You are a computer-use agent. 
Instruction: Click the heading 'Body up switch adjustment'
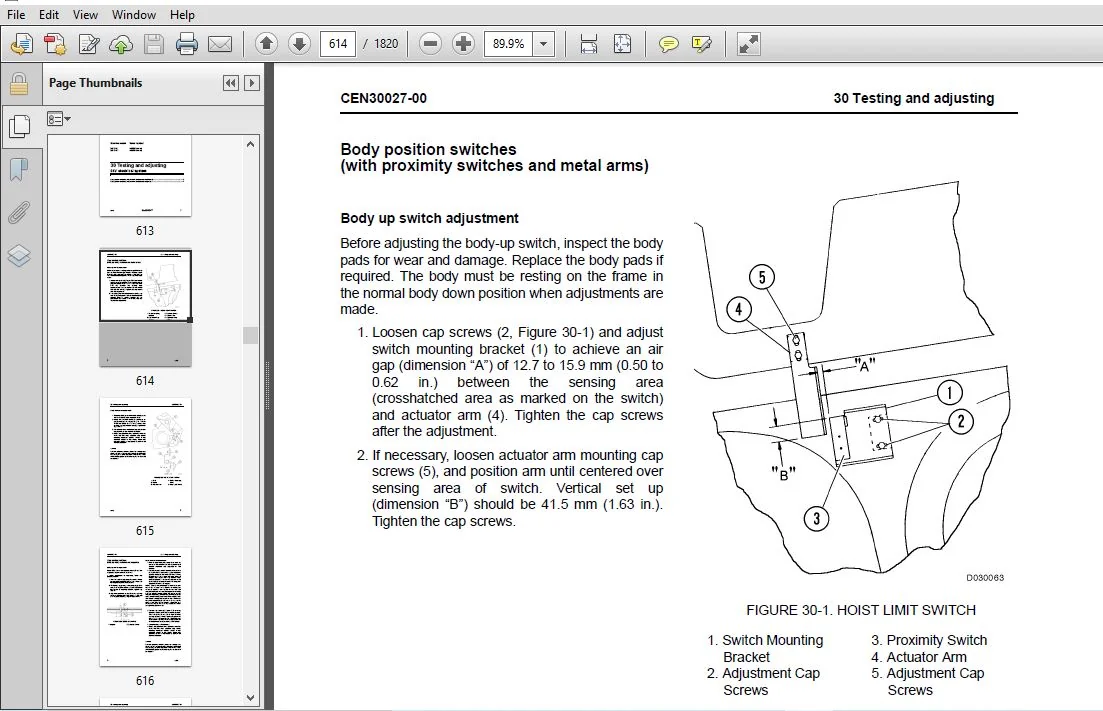[x=429, y=218]
